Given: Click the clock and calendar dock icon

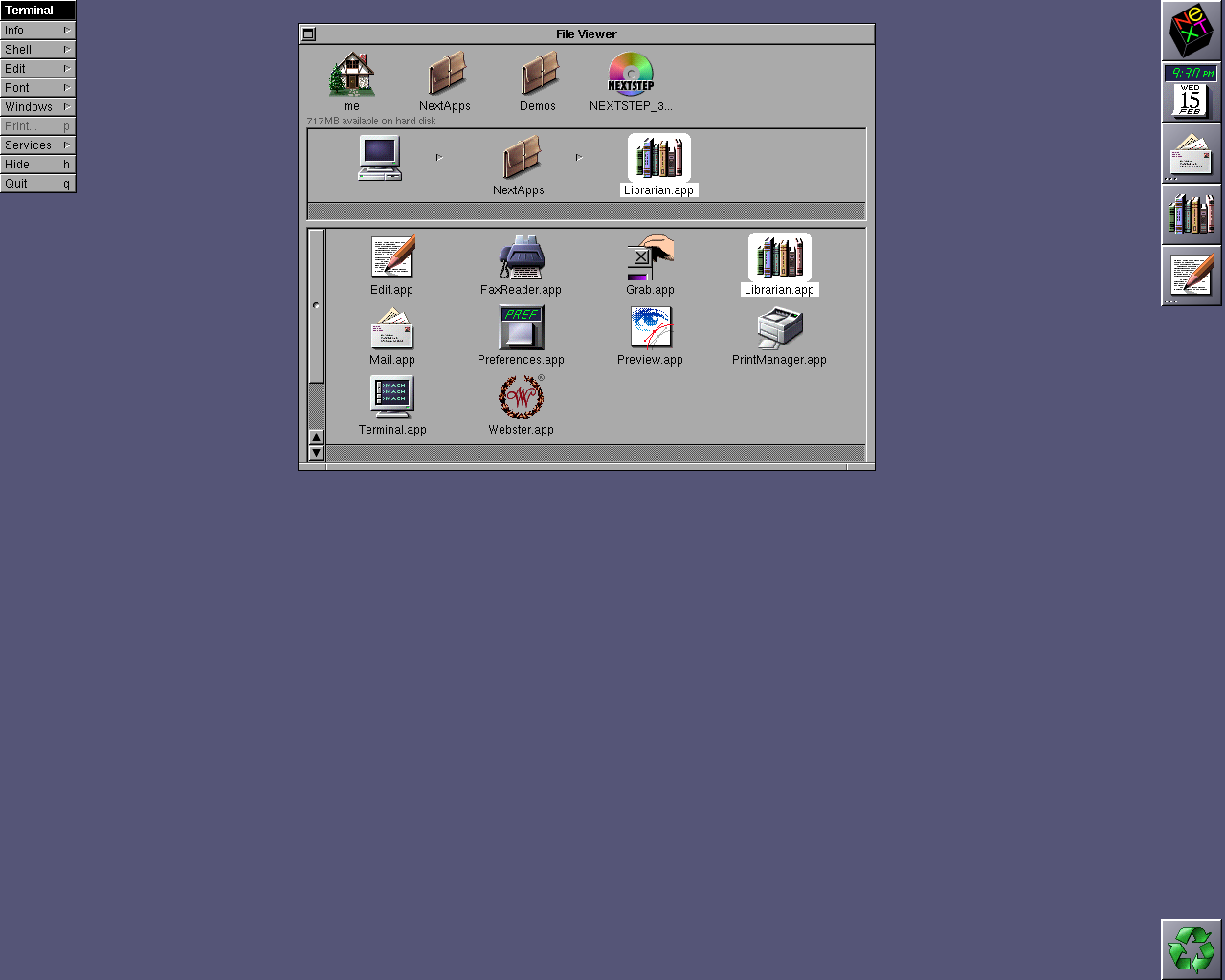Looking at the screenshot, I should (x=1192, y=92).
